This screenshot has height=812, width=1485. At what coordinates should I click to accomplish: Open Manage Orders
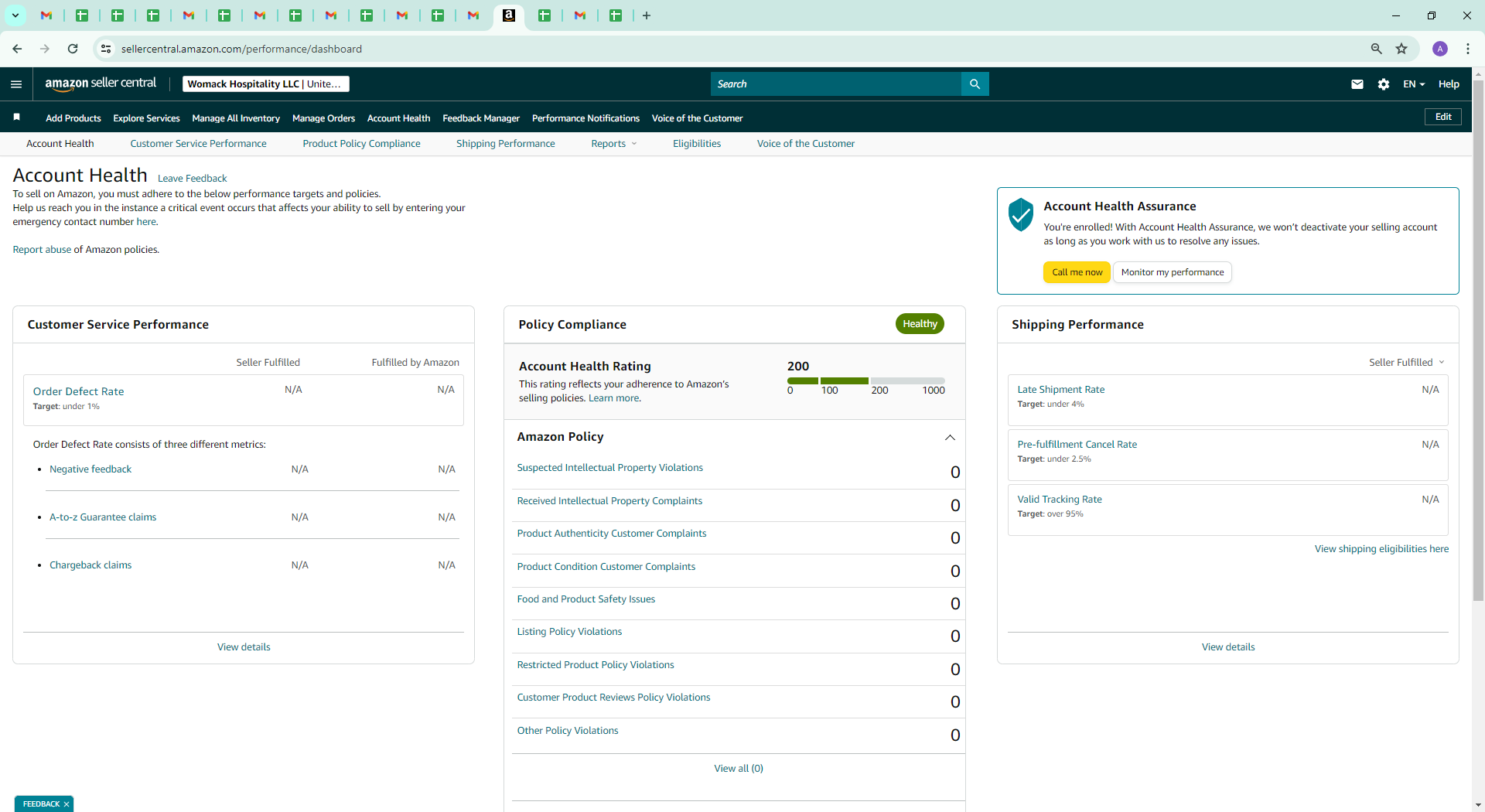pyautogui.click(x=323, y=118)
